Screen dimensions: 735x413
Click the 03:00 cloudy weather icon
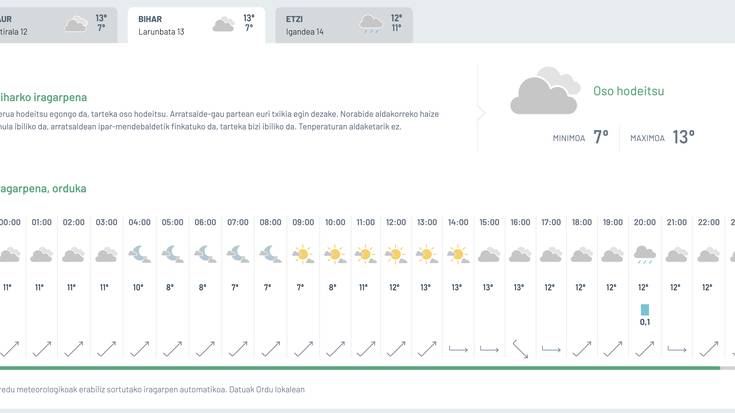pyautogui.click(x=106, y=255)
